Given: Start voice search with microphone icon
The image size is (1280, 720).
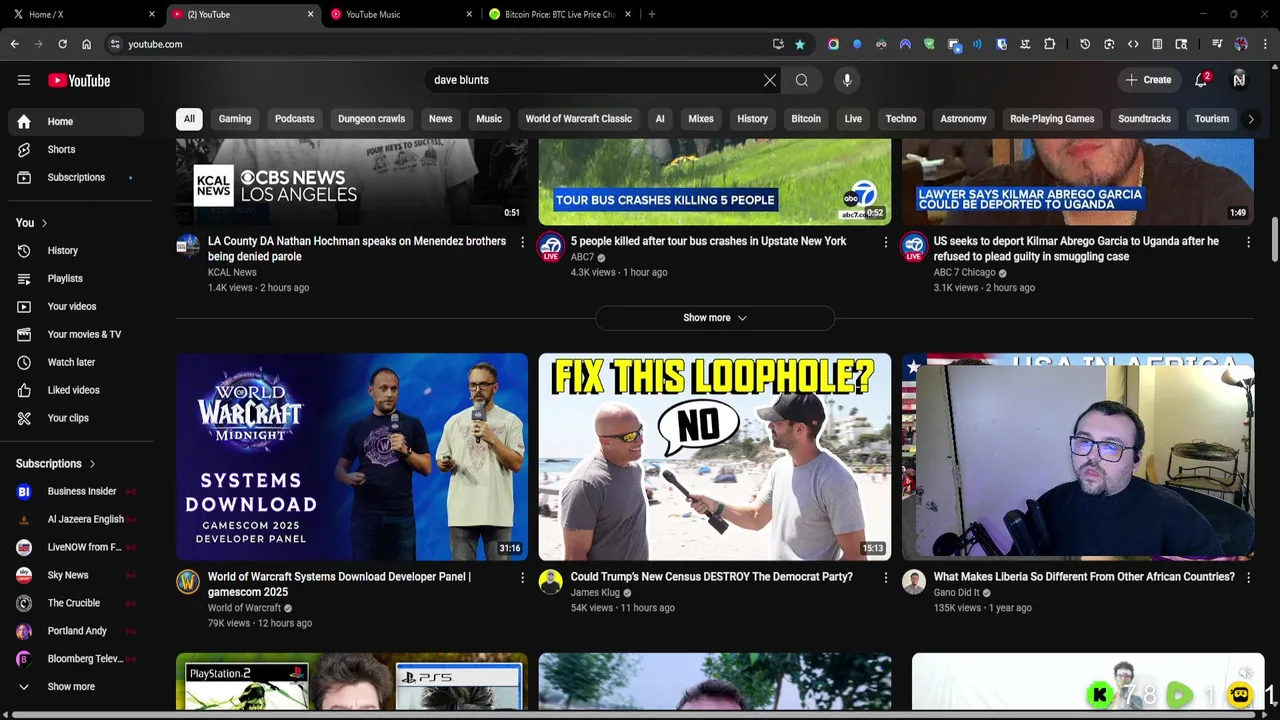Looking at the screenshot, I should (x=847, y=80).
